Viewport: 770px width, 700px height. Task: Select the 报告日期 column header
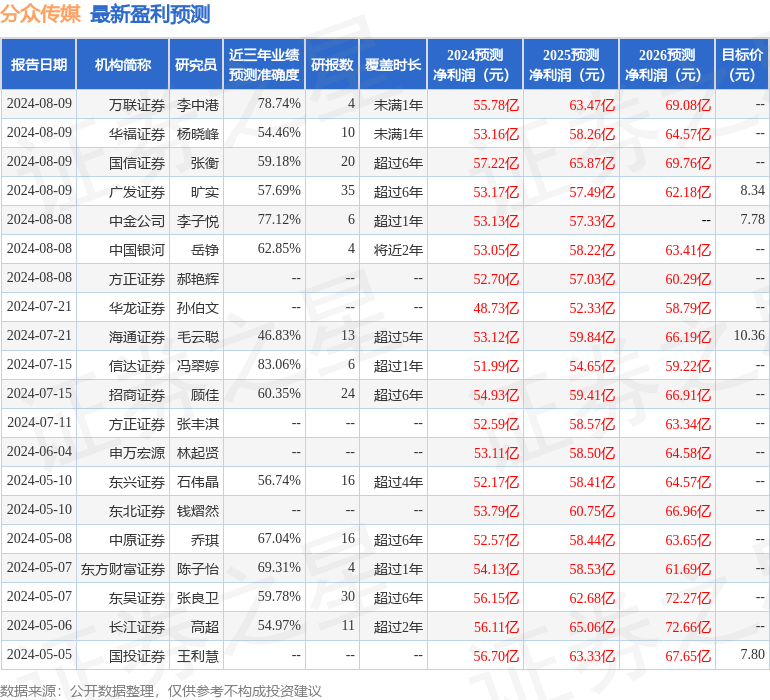(39, 64)
